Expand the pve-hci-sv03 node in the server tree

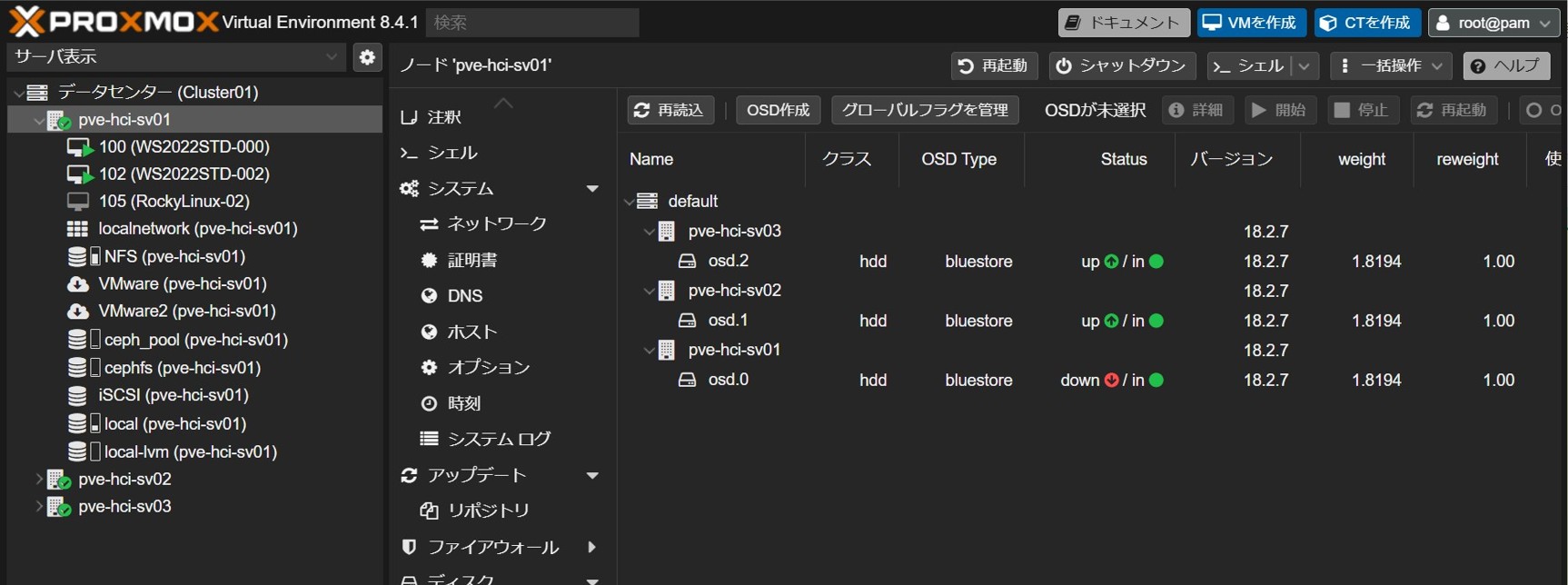(38, 506)
